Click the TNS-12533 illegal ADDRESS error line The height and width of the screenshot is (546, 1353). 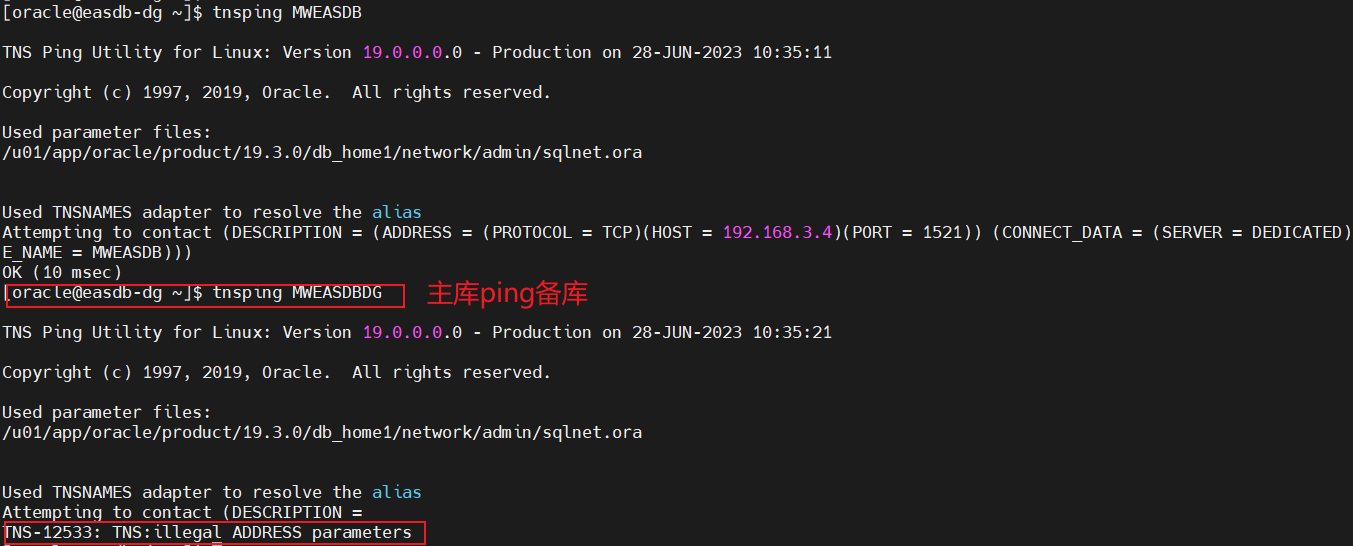click(207, 533)
